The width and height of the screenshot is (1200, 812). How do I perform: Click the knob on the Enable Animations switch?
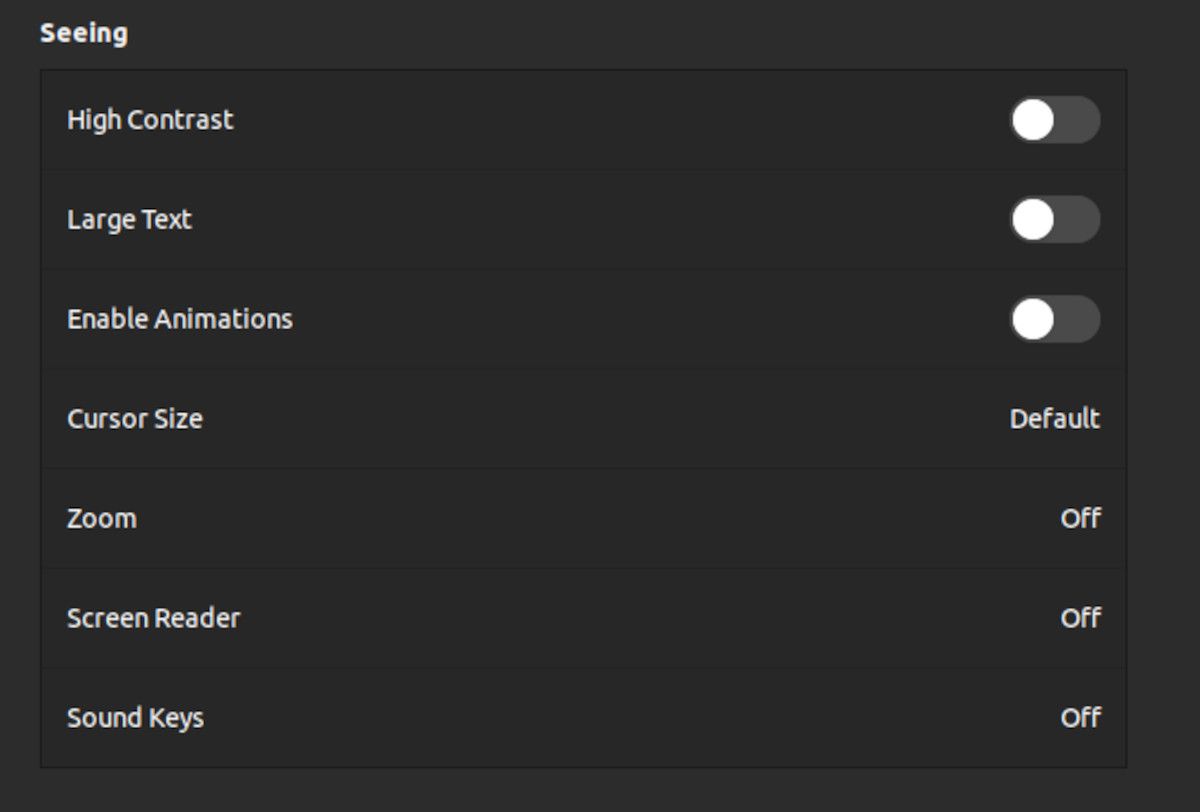(x=1033, y=319)
